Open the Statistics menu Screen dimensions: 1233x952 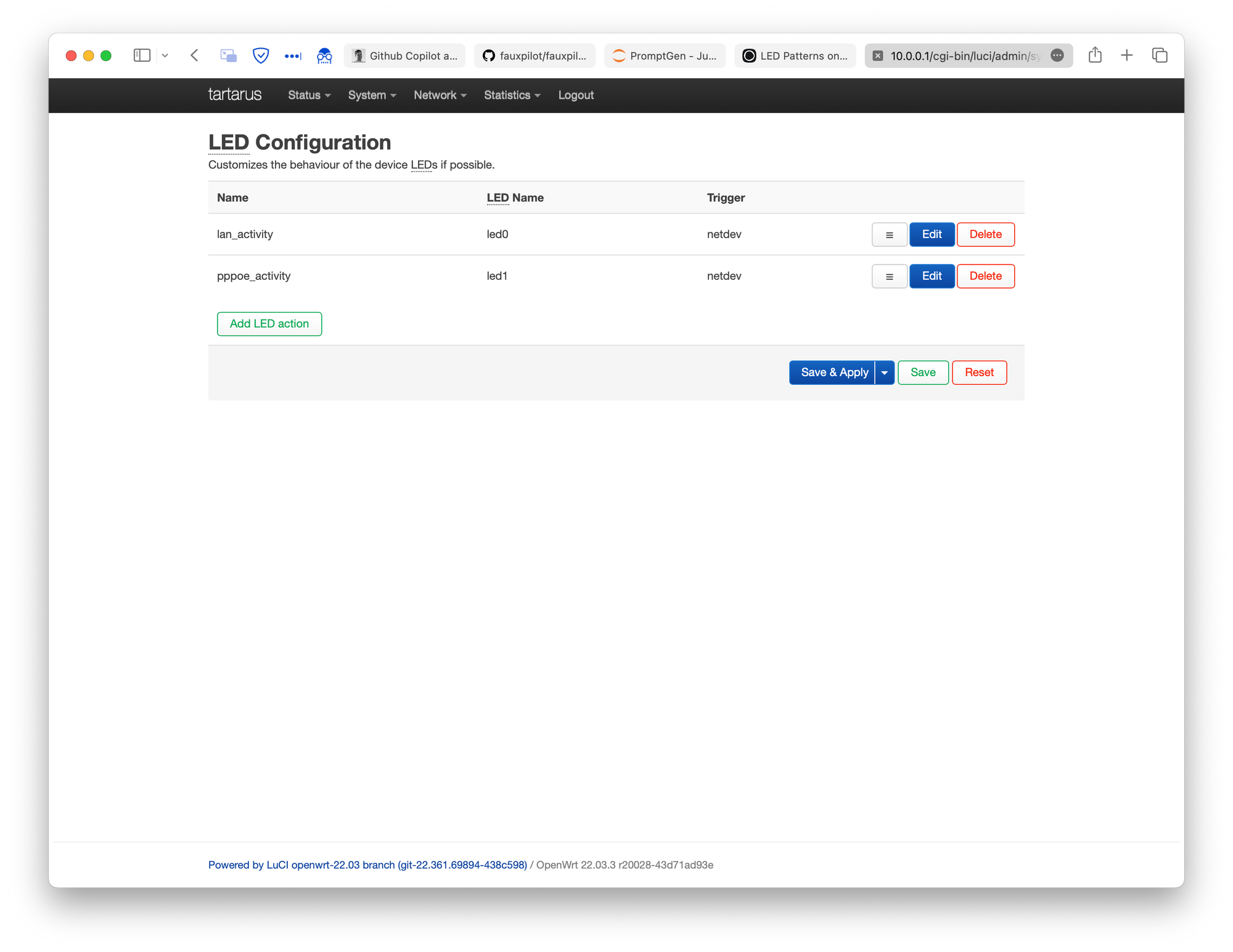point(512,95)
